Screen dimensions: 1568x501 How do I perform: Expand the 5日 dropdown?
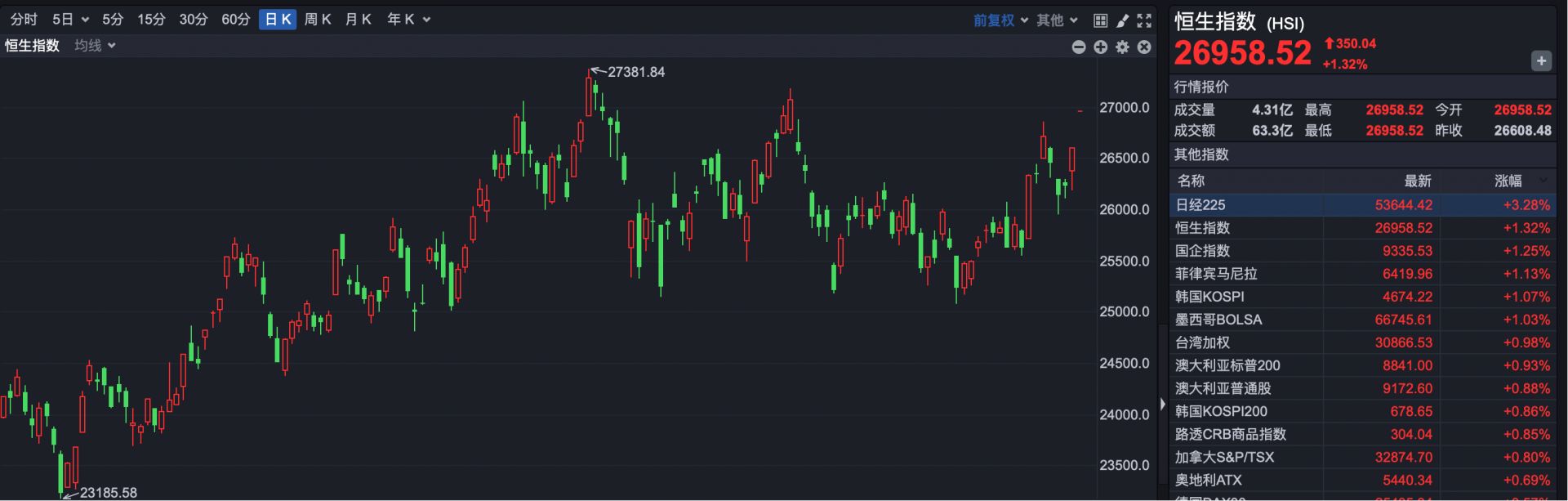[x=70, y=20]
